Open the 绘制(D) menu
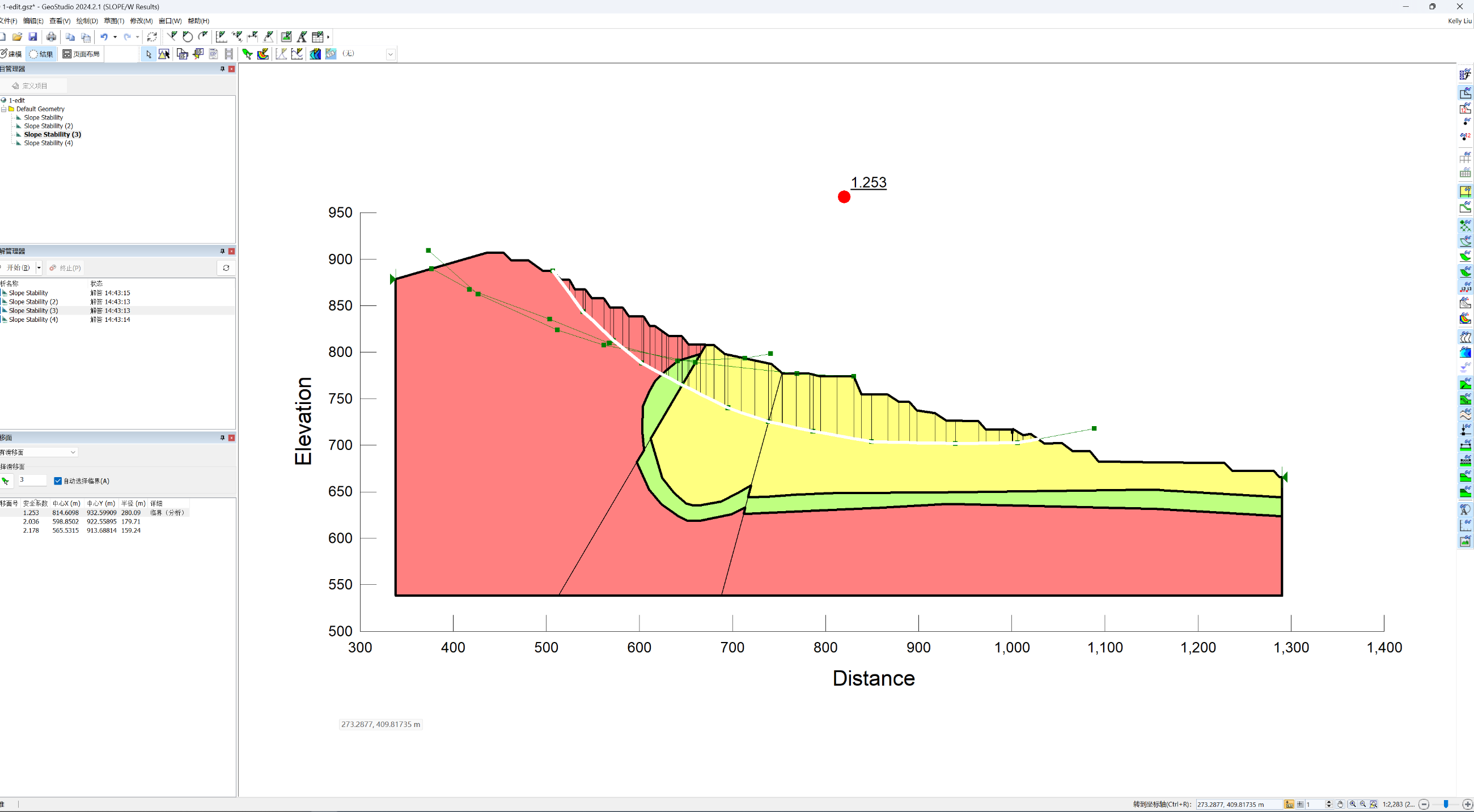Viewport: 1474px width, 812px height. [87, 21]
